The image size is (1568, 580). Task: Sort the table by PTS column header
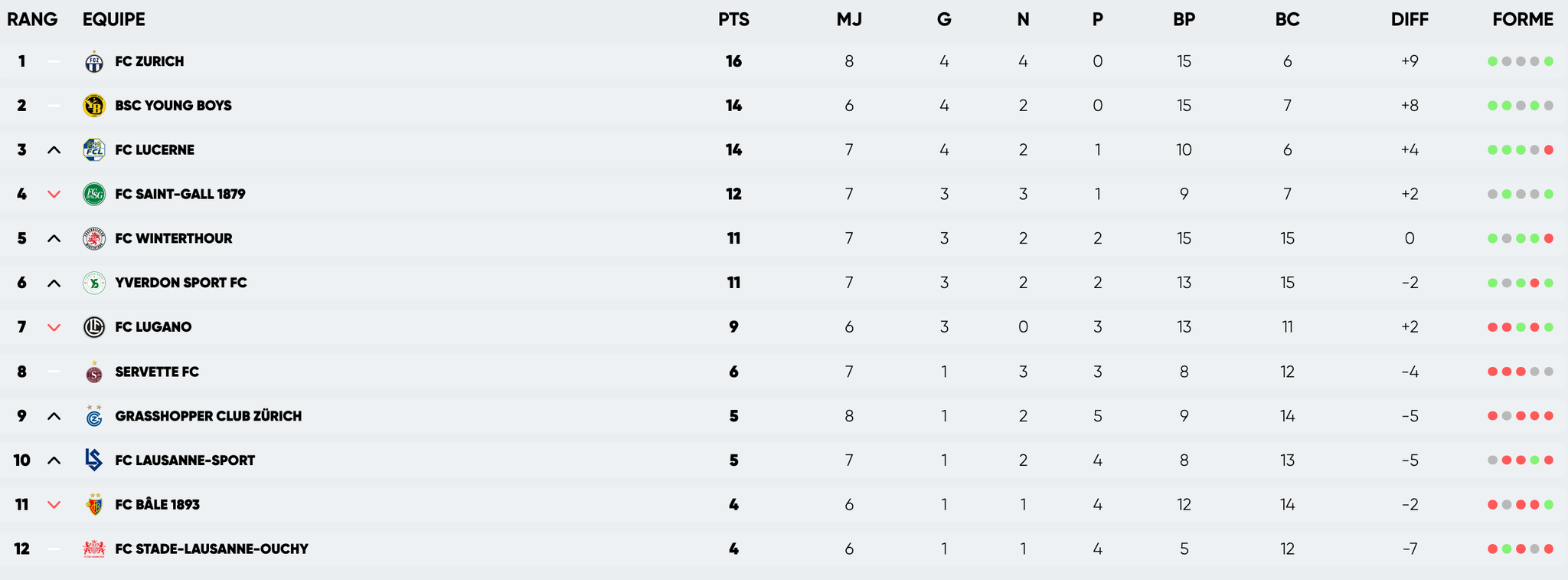(x=733, y=20)
